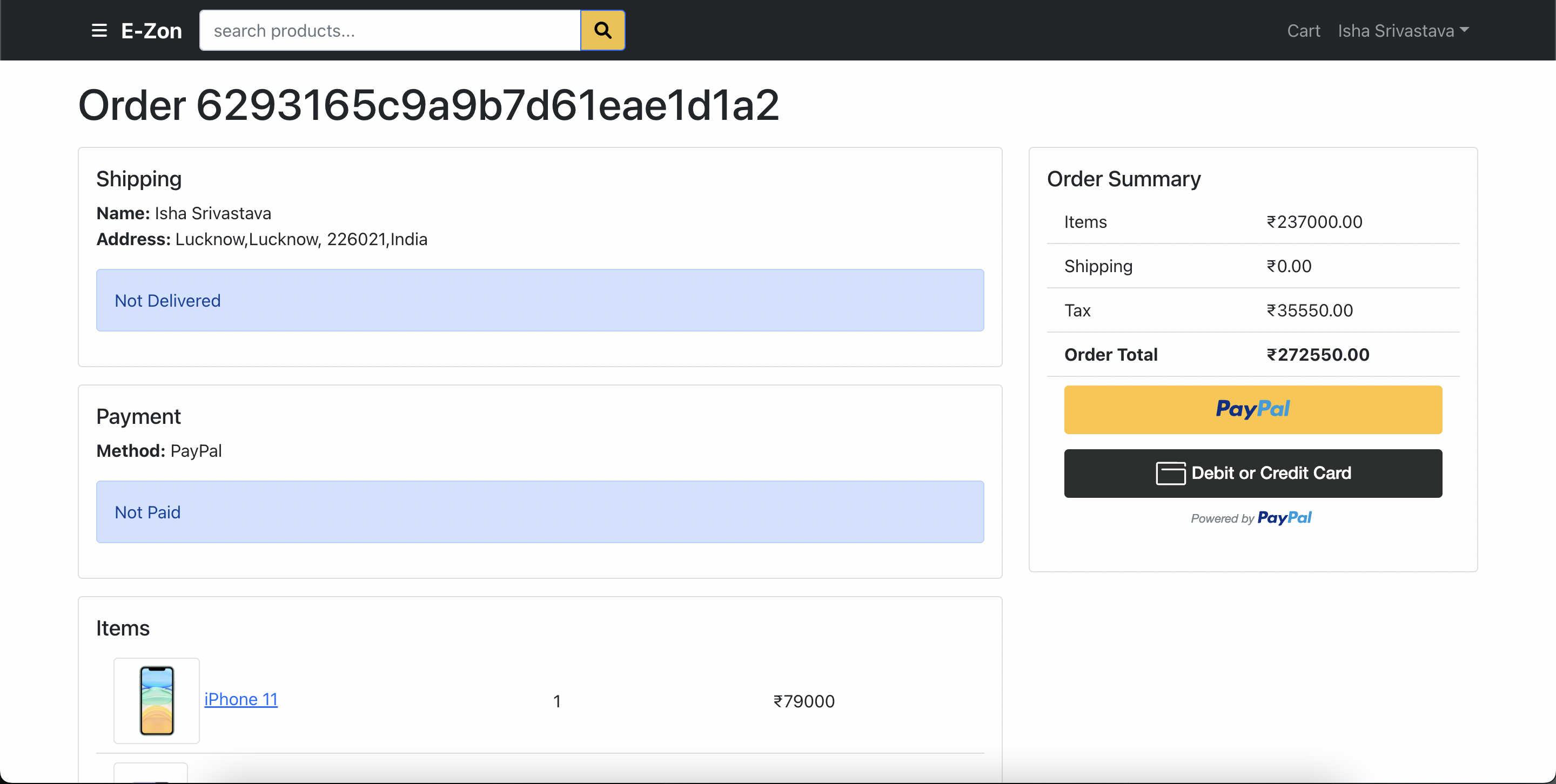The width and height of the screenshot is (1556, 784).
Task: Click the search magnifier icon
Action: pyautogui.click(x=602, y=30)
